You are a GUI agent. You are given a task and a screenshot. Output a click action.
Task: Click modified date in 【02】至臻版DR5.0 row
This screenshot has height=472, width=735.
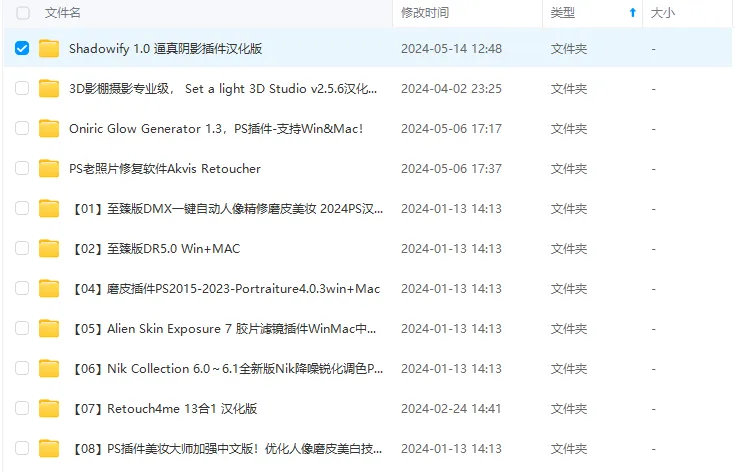point(451,248)
